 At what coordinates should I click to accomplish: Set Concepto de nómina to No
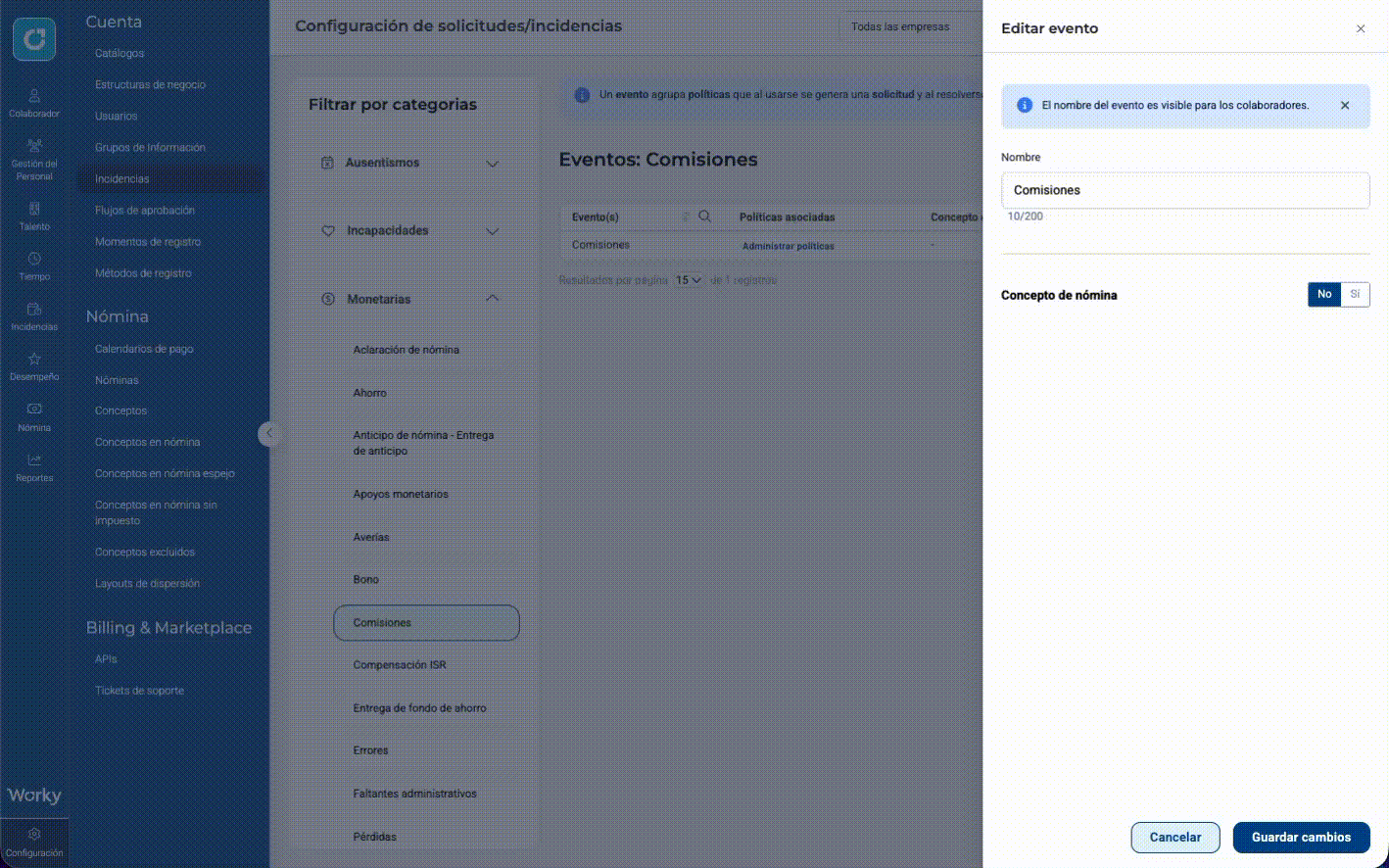pyautogui.click(x=1324, y=294)
